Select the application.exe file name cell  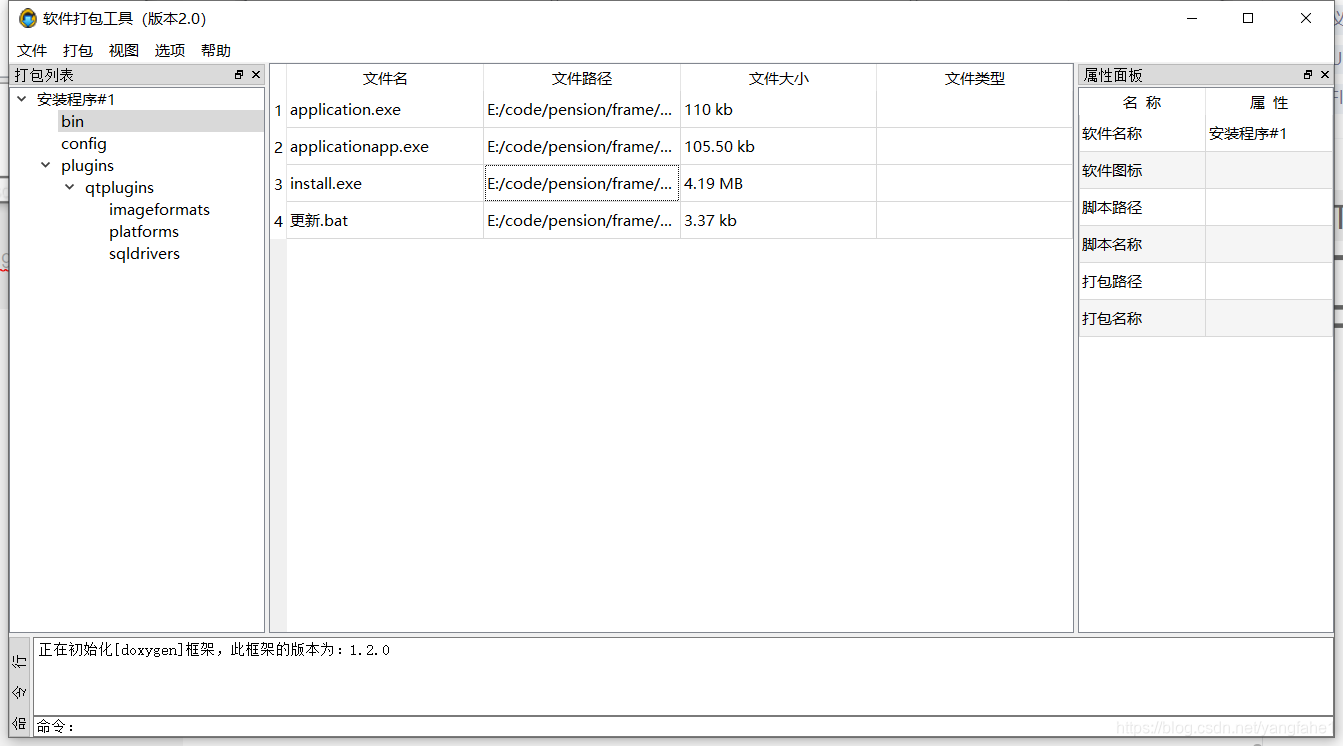click(x=385, y=110)
